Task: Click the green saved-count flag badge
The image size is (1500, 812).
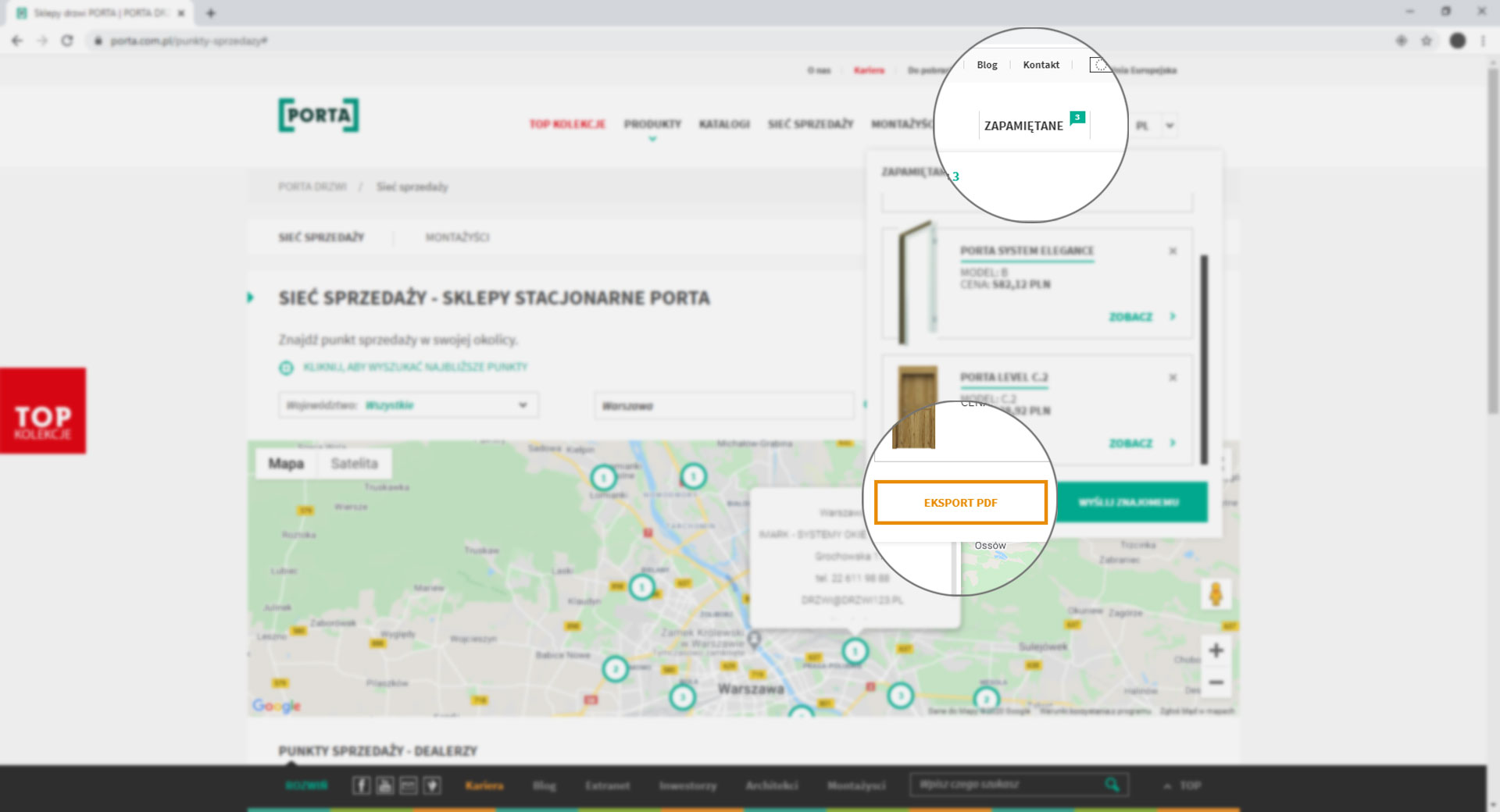Action: click(x=1077, y=118)
